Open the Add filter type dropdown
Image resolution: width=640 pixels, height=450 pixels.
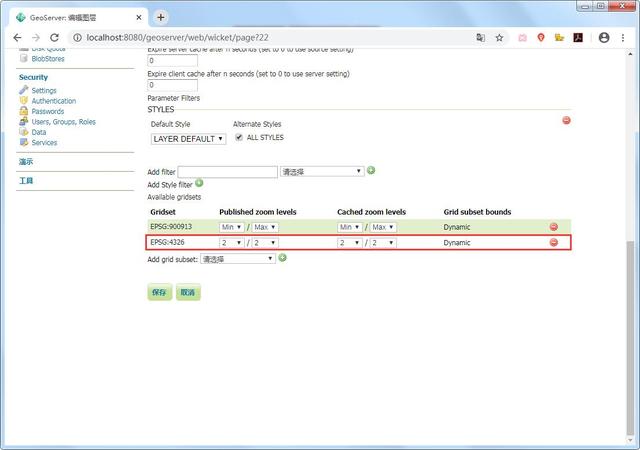point(322,172)
